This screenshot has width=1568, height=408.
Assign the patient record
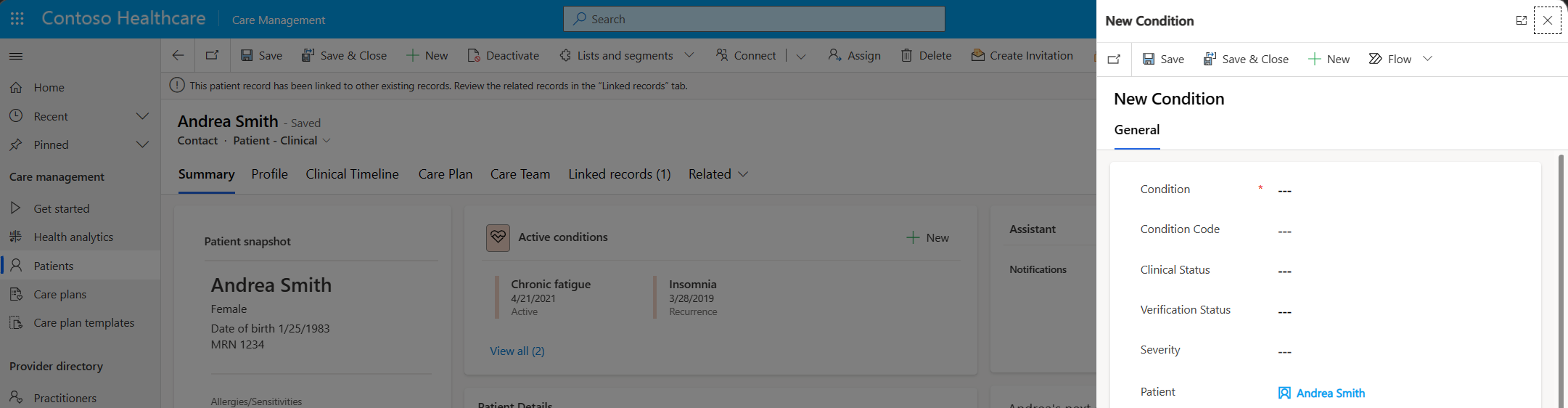pyautogui.click(x=854, y=55)
